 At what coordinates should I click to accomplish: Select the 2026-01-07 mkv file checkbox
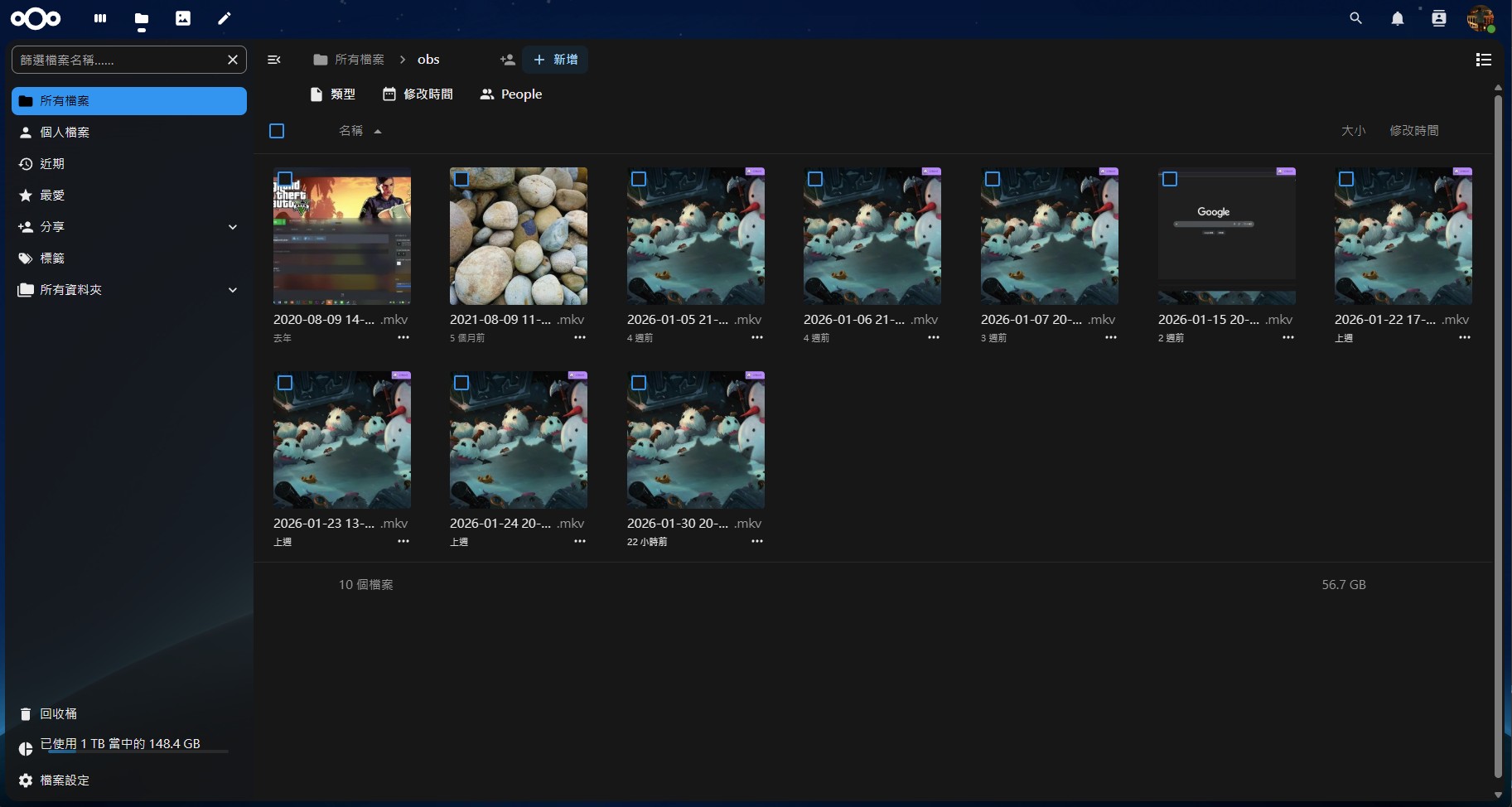pyautogui.click(x=993, y=179)
